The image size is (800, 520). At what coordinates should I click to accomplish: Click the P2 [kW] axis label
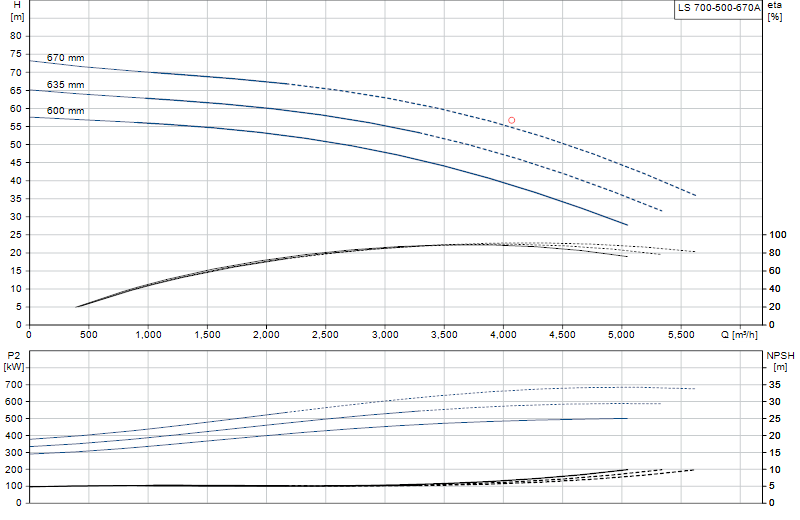coord(14,361)
